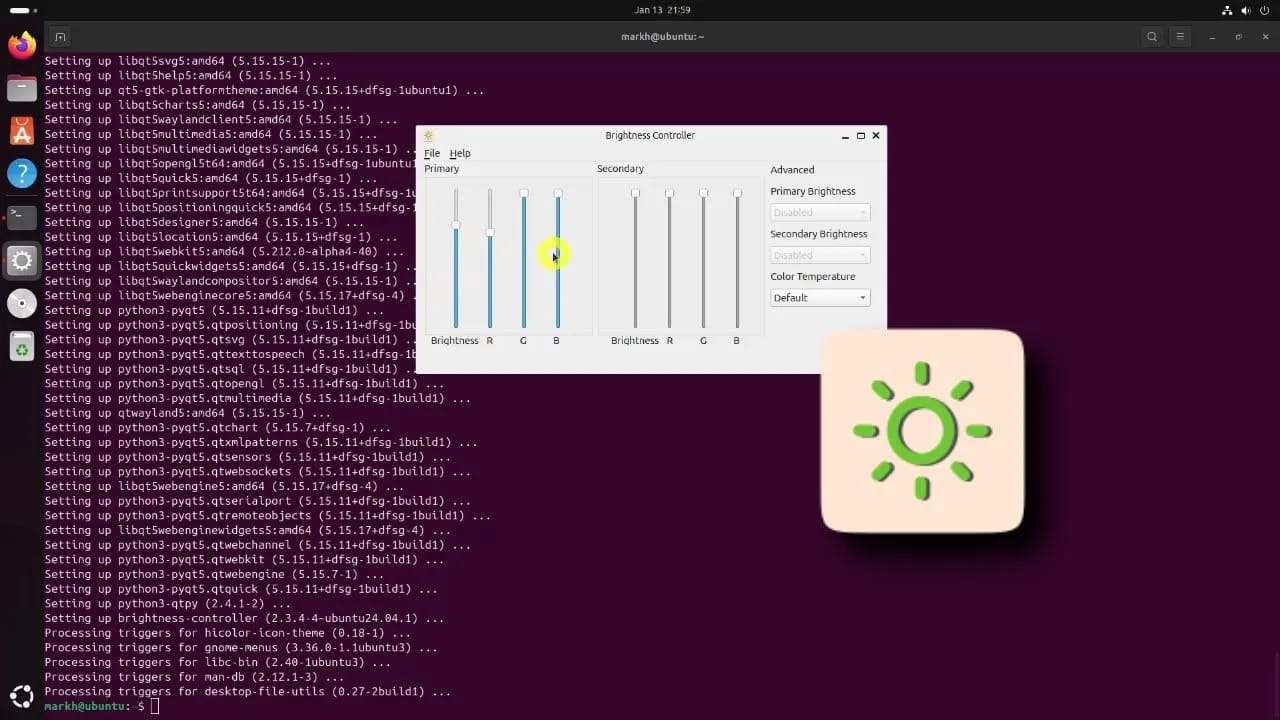
Task: Launch the Files manager dock icon
Action: [22, 88]
